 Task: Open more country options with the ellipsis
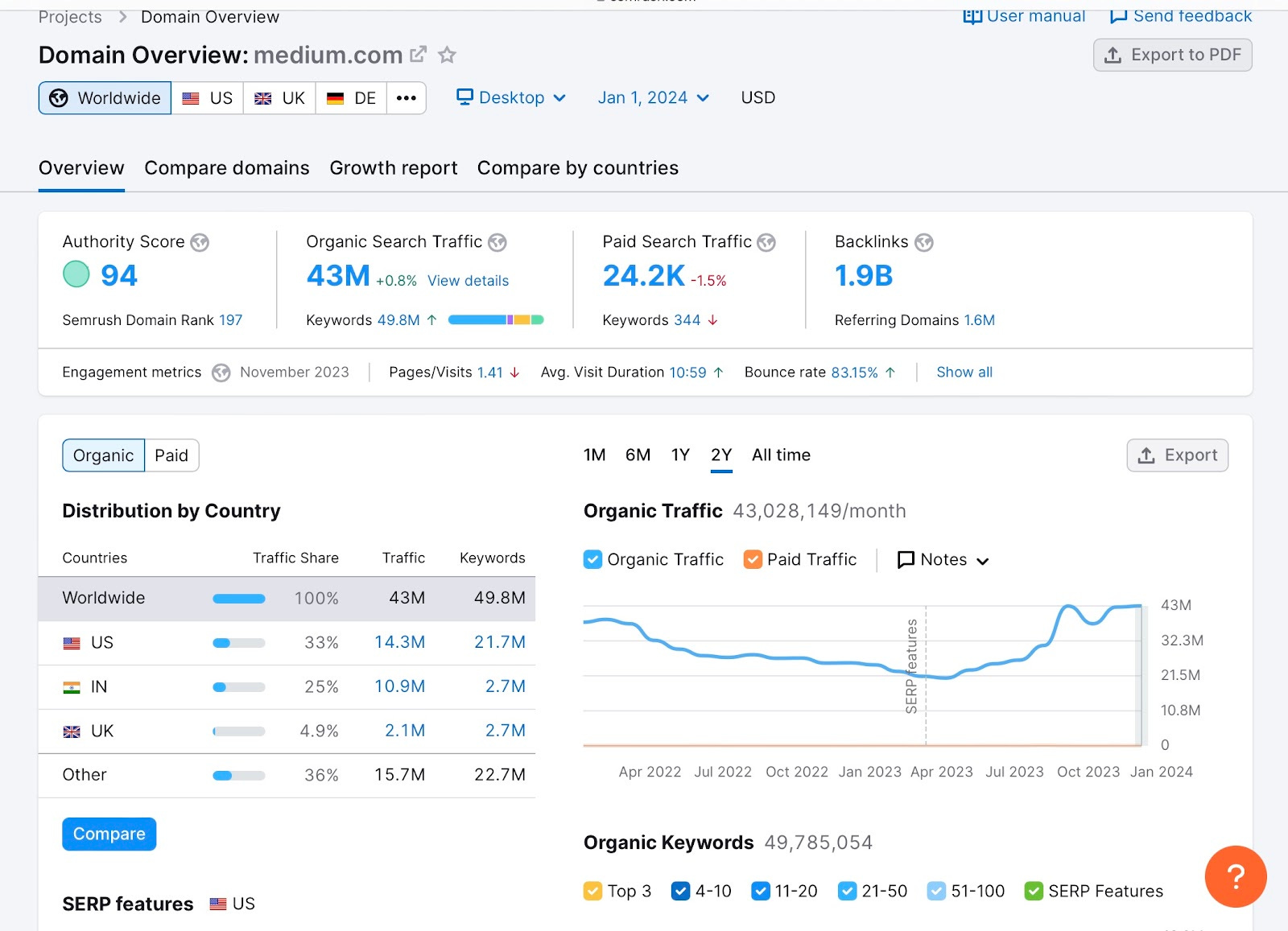407,98
